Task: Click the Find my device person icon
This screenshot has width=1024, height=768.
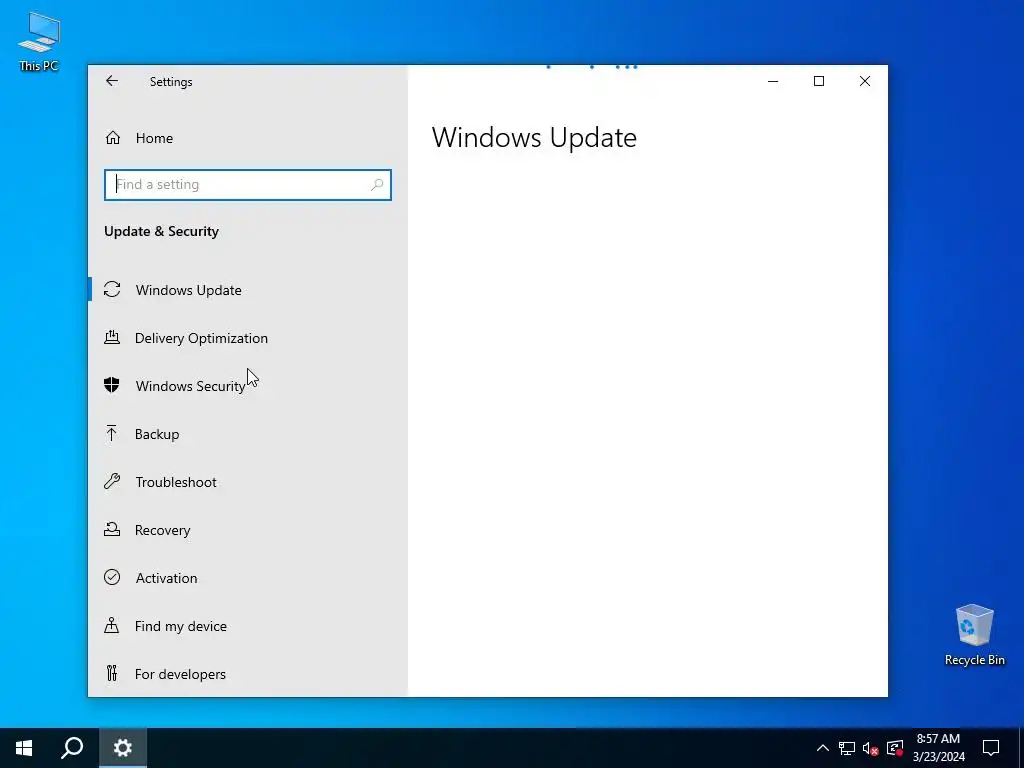Action: 112,625
